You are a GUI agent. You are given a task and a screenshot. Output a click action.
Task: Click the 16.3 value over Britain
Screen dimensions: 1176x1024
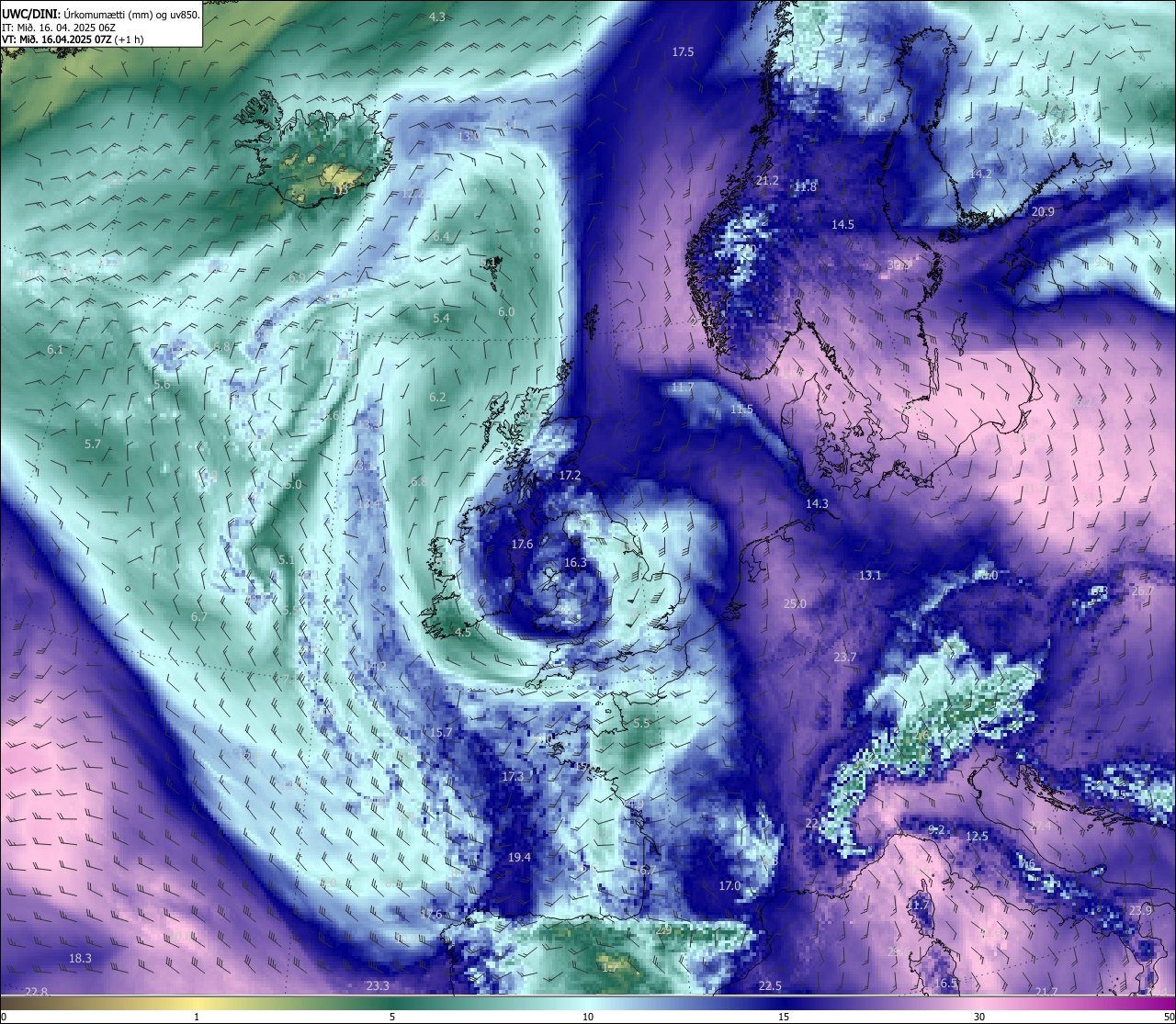click(575, 563)
